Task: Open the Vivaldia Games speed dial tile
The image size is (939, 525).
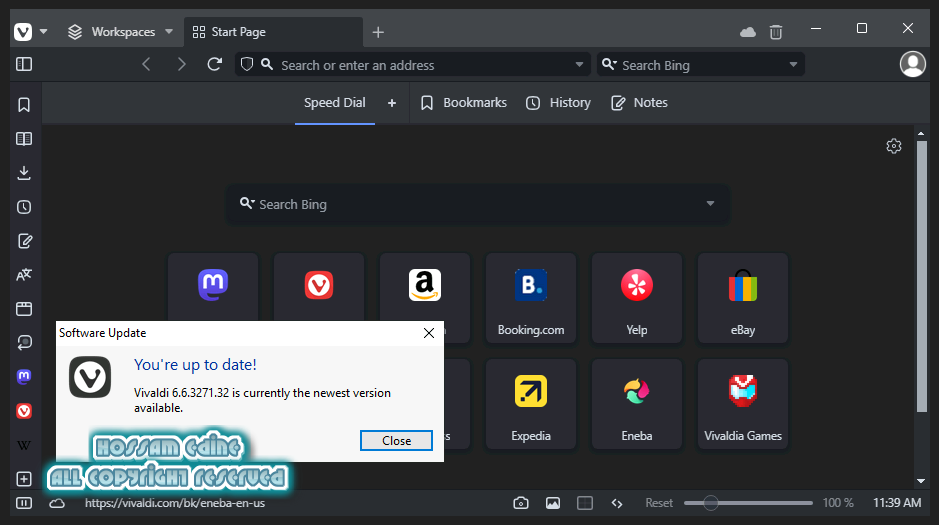Action: click(x=743, y=404)
